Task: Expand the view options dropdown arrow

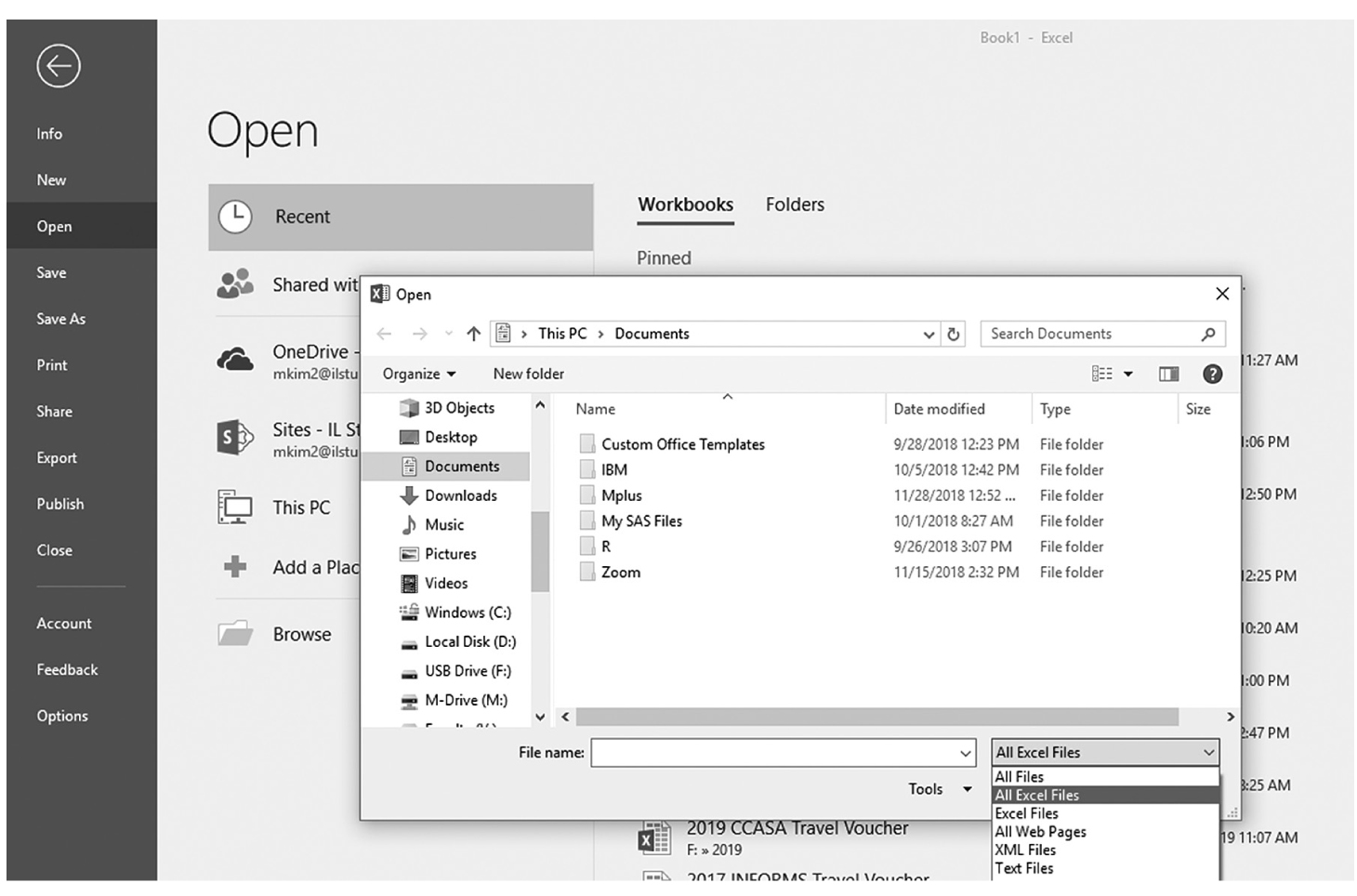Action: pos(1128,374)
